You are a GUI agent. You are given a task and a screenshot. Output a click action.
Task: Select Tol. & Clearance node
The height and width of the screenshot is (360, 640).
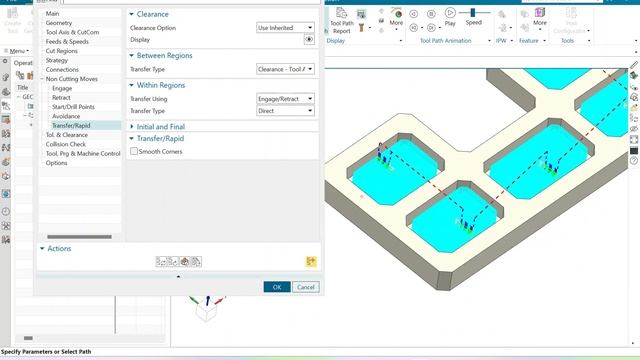click(67, 135)
